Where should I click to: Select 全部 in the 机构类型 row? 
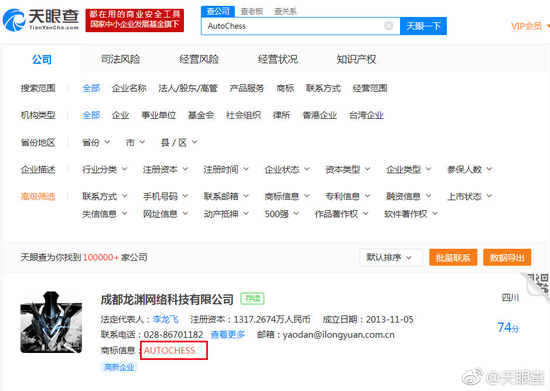click(x=91, y=115)
